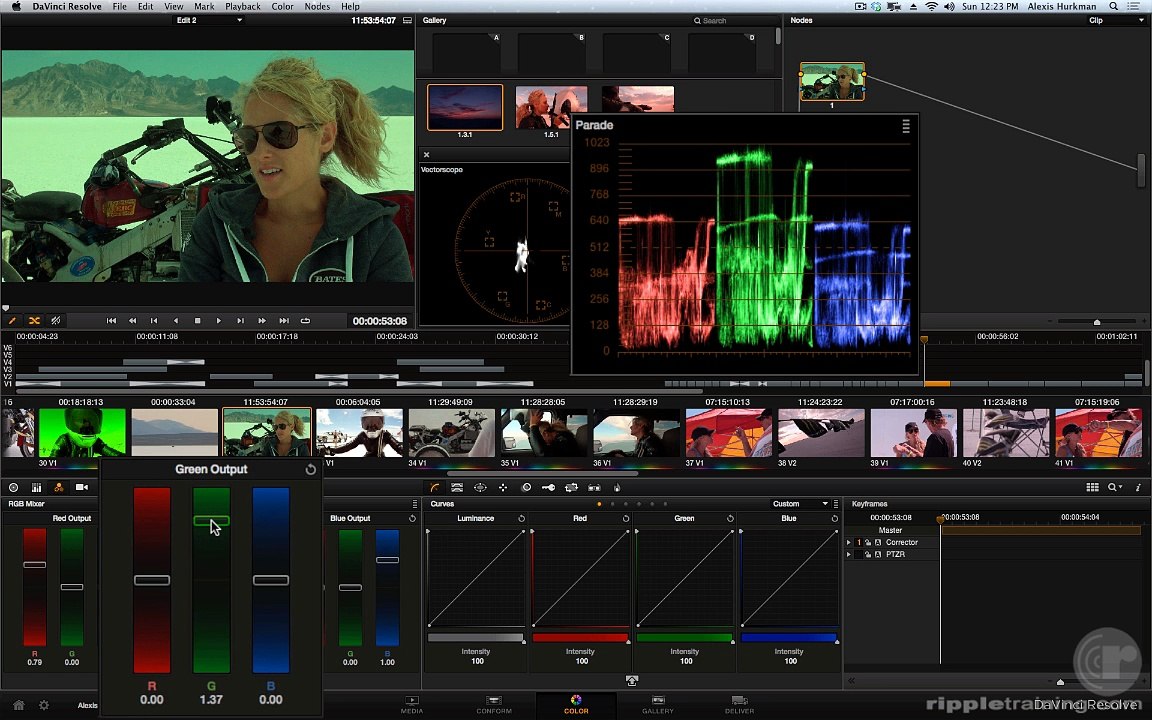The image size is (1152, 720).
Task: Click the thumbnail grid view icon
Action: tap(1092, 487)
